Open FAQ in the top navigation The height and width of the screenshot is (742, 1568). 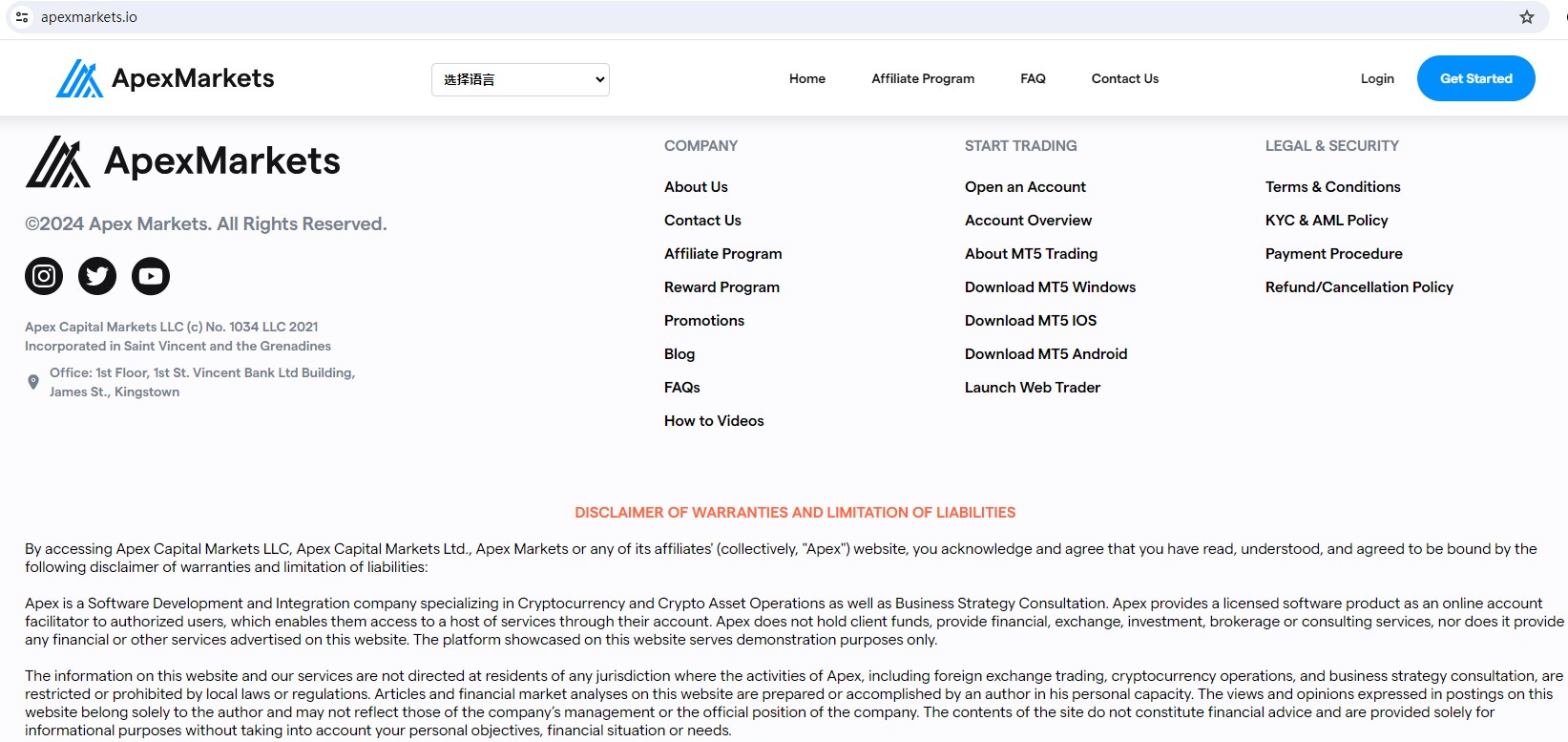pos(1033,78)
